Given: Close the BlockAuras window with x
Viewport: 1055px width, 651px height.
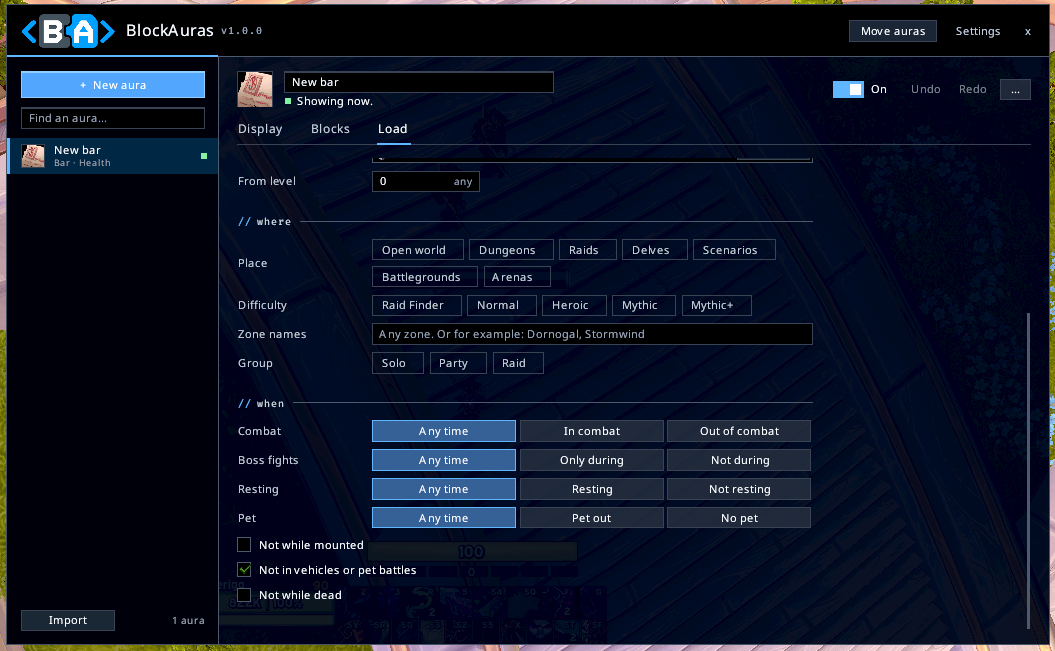Looking at the screenshot, I should 1027,32.
